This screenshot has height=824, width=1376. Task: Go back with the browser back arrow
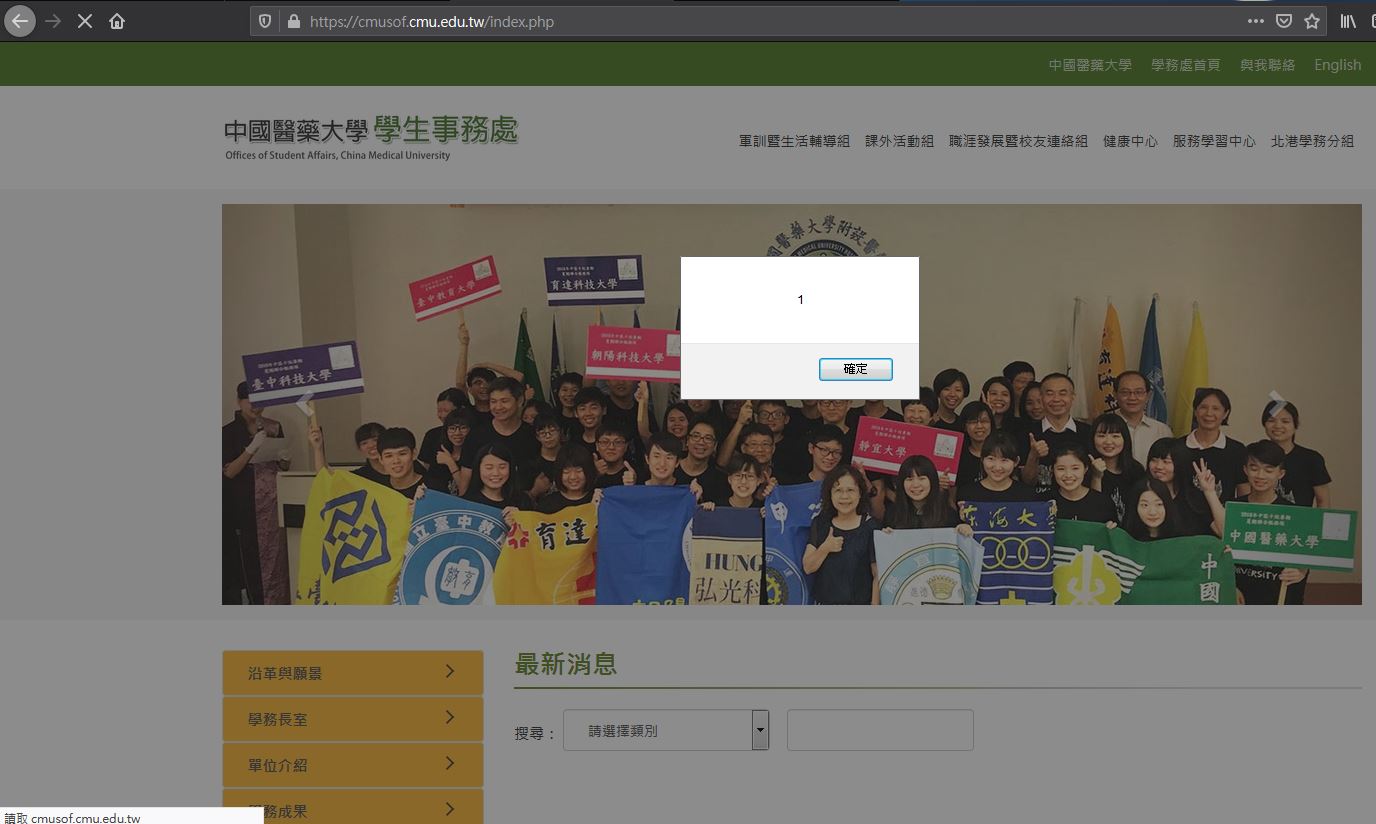tap(20, 21)
